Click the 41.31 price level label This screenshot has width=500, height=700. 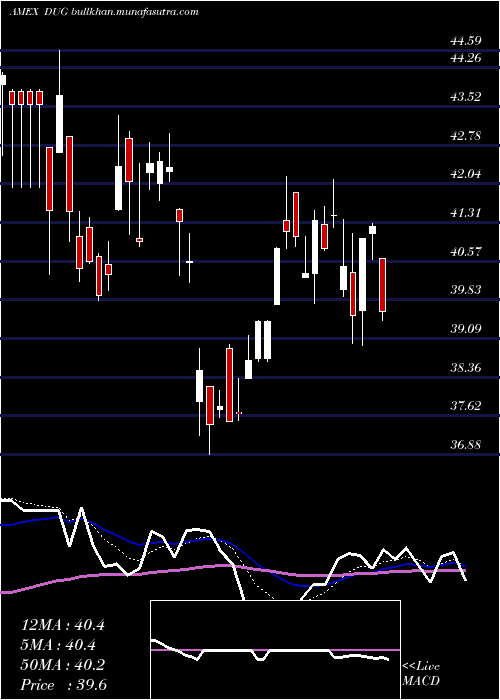[466, 212]
